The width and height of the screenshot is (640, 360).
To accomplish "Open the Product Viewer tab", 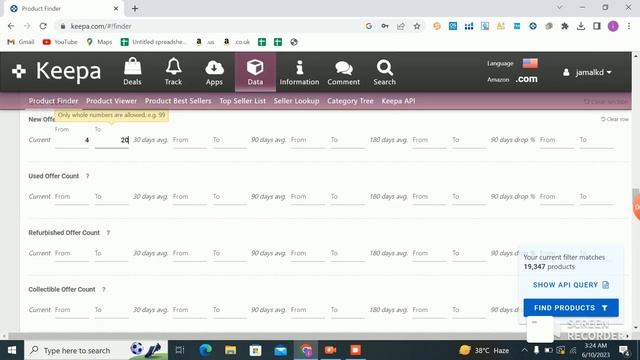I will point(111,101).
